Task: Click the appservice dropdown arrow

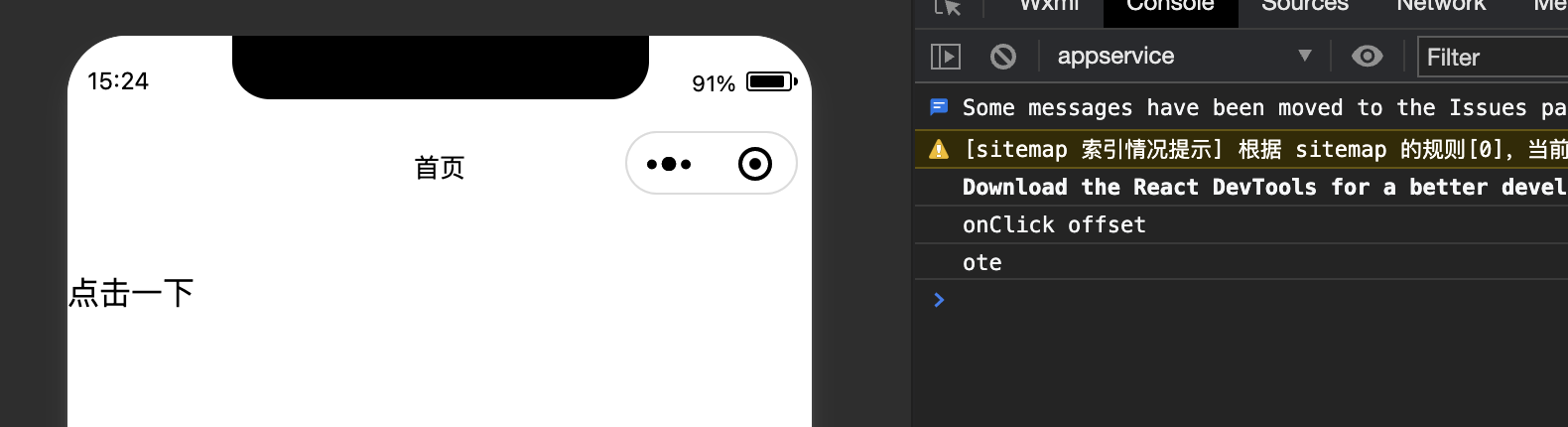Action: [x=1305, y=56]
